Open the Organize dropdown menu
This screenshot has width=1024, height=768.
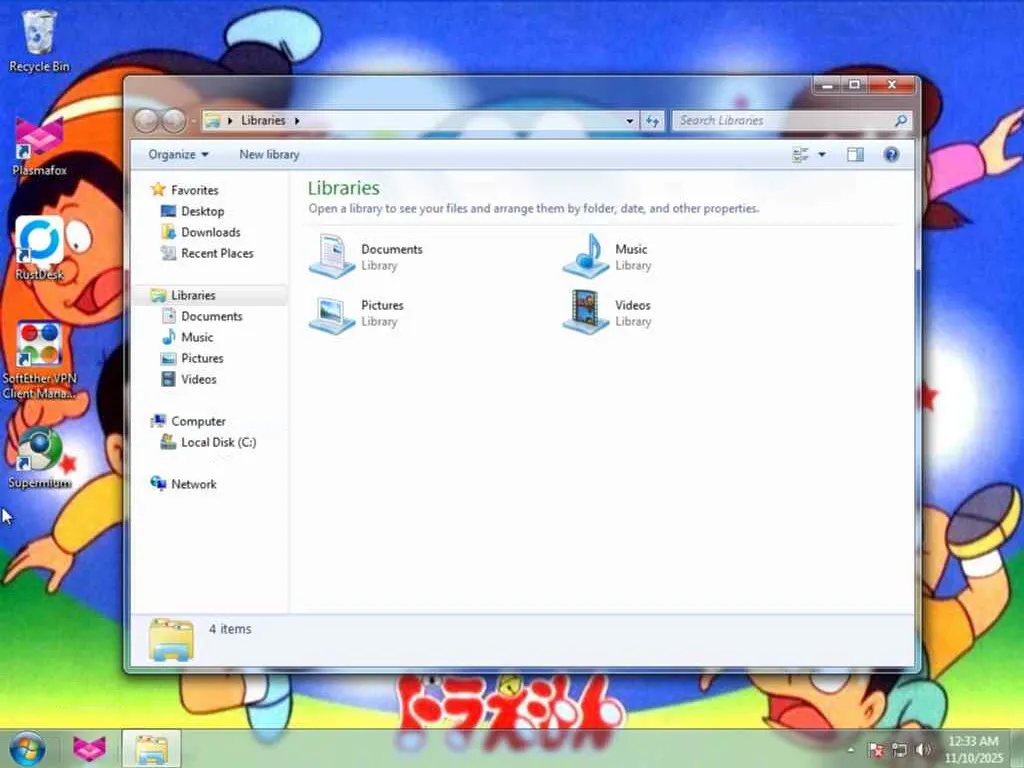[178, 155]
